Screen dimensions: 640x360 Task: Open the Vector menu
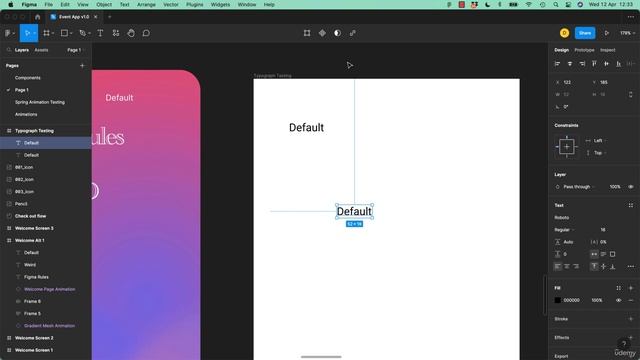[x=171, y=4]
